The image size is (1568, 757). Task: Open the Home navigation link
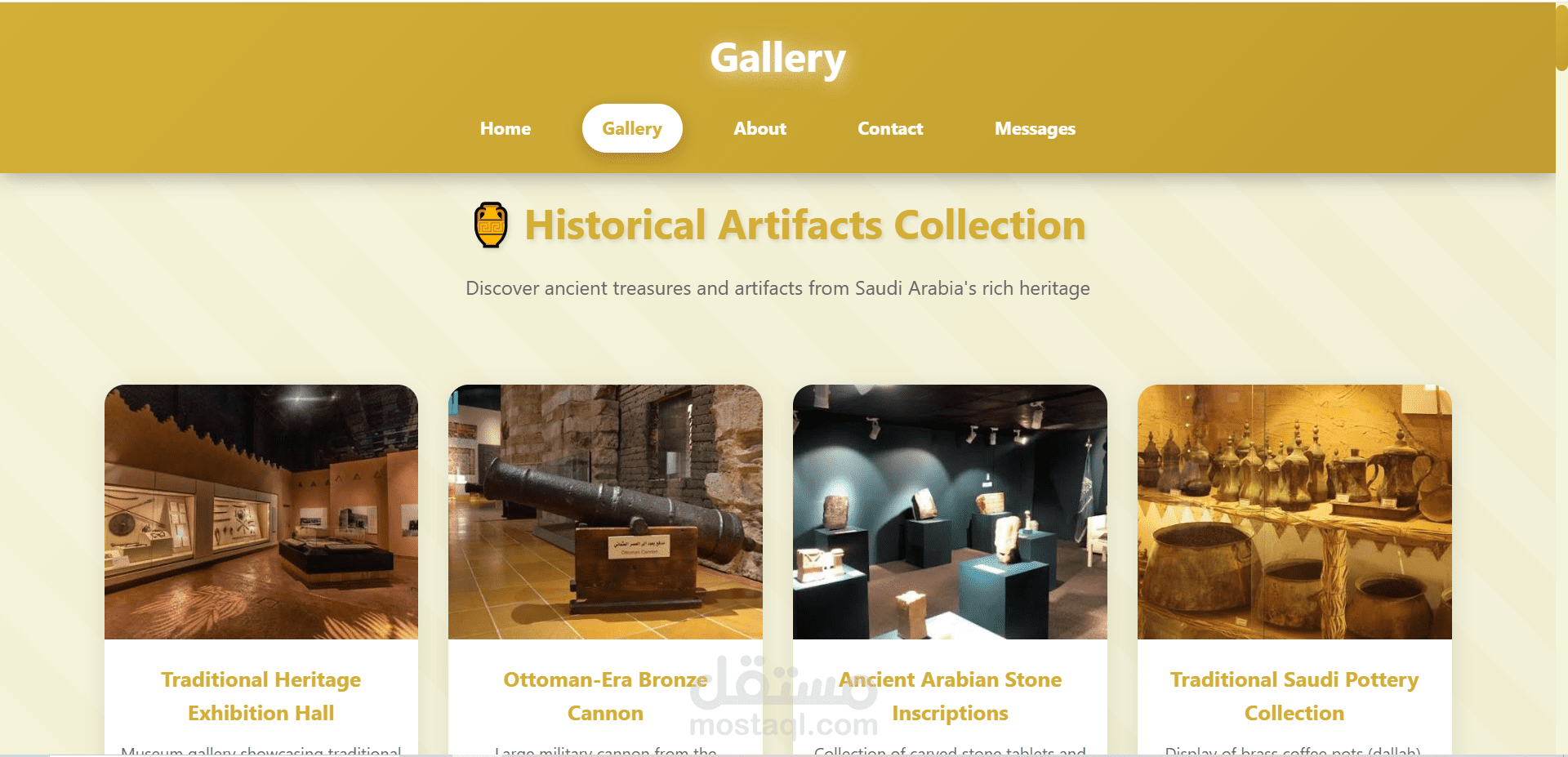coord(506,129)
